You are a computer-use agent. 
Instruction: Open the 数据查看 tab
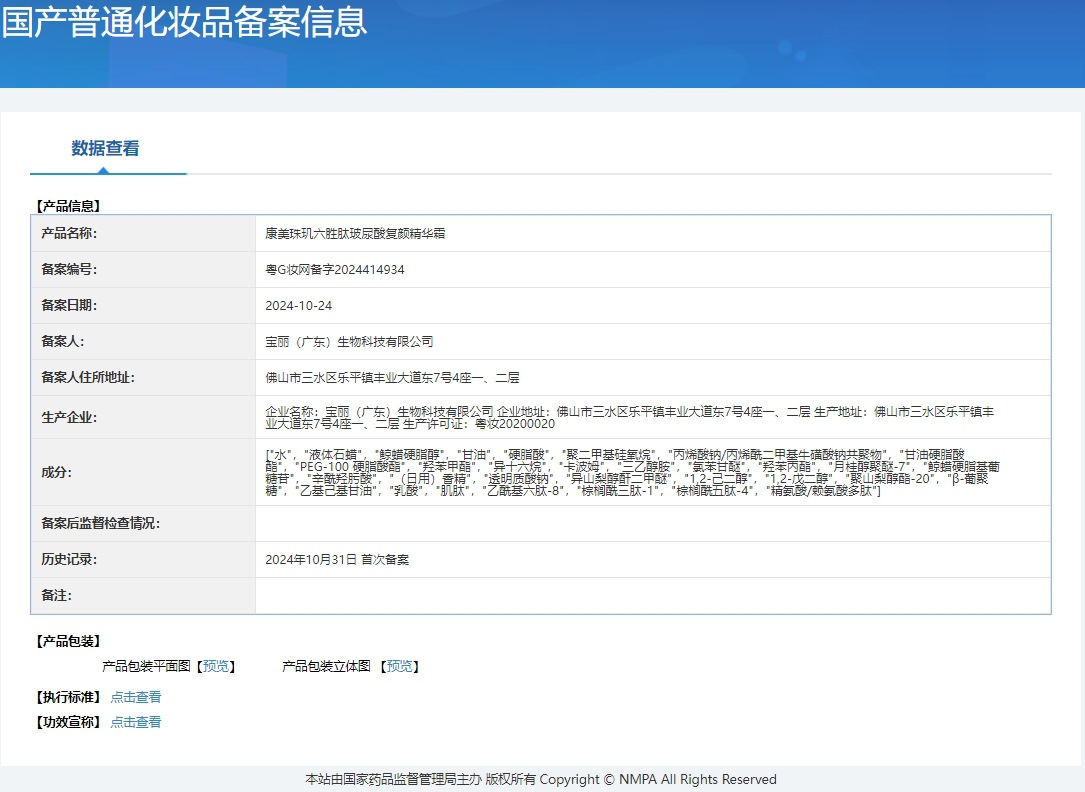pyautogui.click(x=105, y=148)
